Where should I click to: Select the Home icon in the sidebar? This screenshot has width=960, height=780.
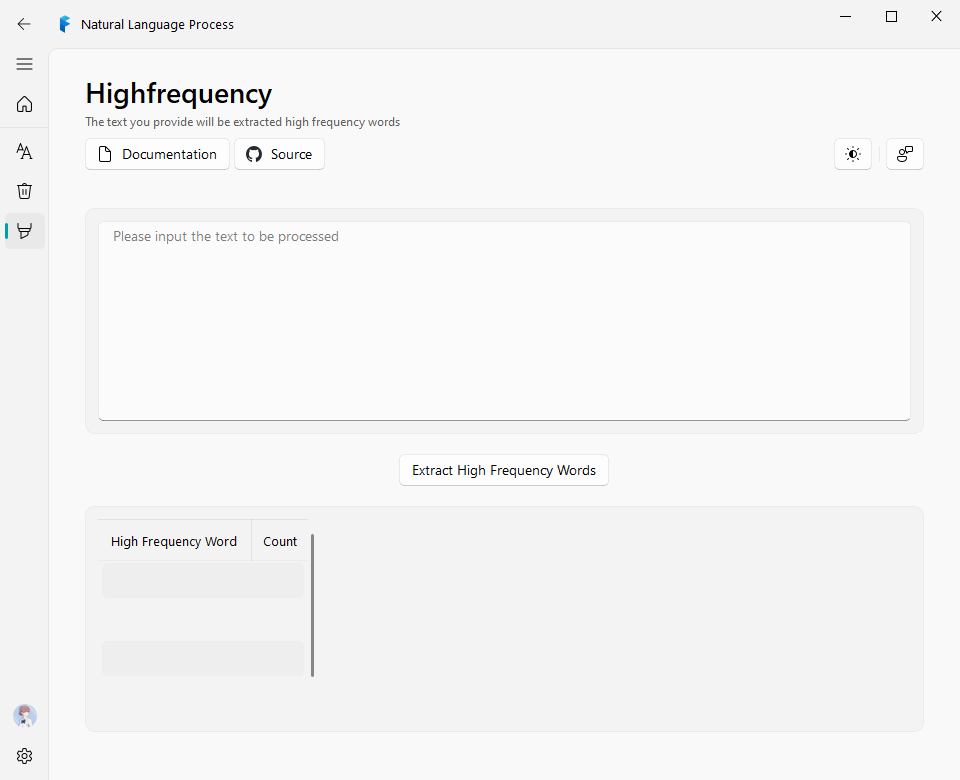click(24, 104)
